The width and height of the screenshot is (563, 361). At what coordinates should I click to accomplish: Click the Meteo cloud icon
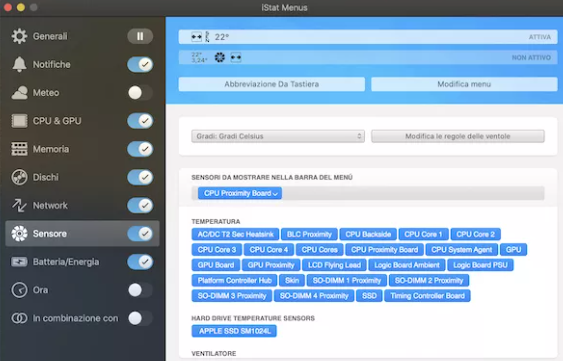[x=19, y=93]
